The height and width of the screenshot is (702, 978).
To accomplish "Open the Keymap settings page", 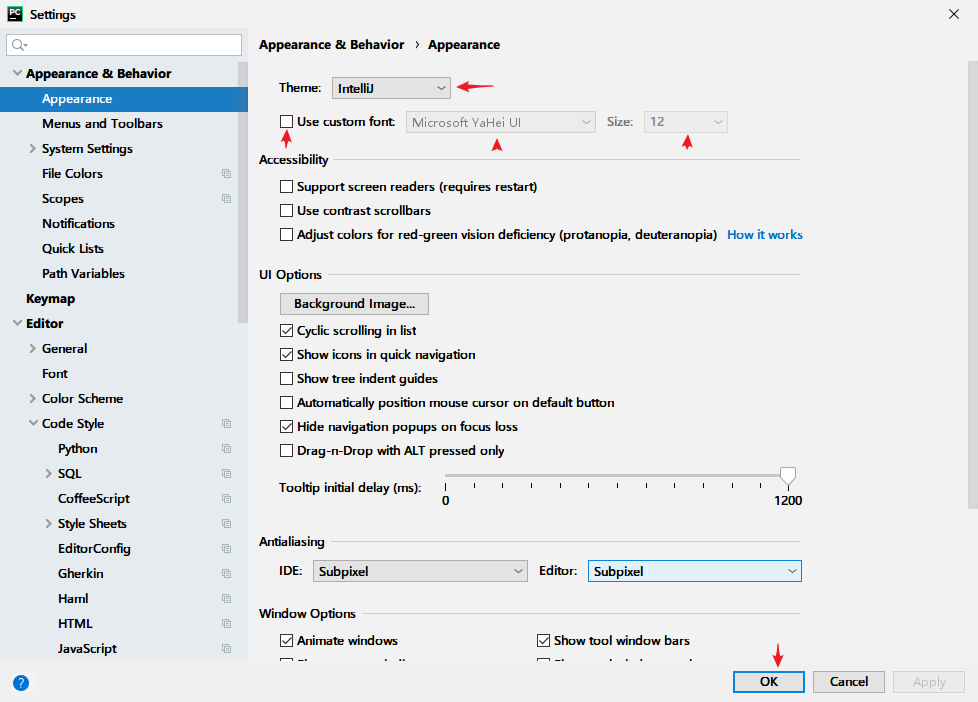I will click(x=51, y=298).
